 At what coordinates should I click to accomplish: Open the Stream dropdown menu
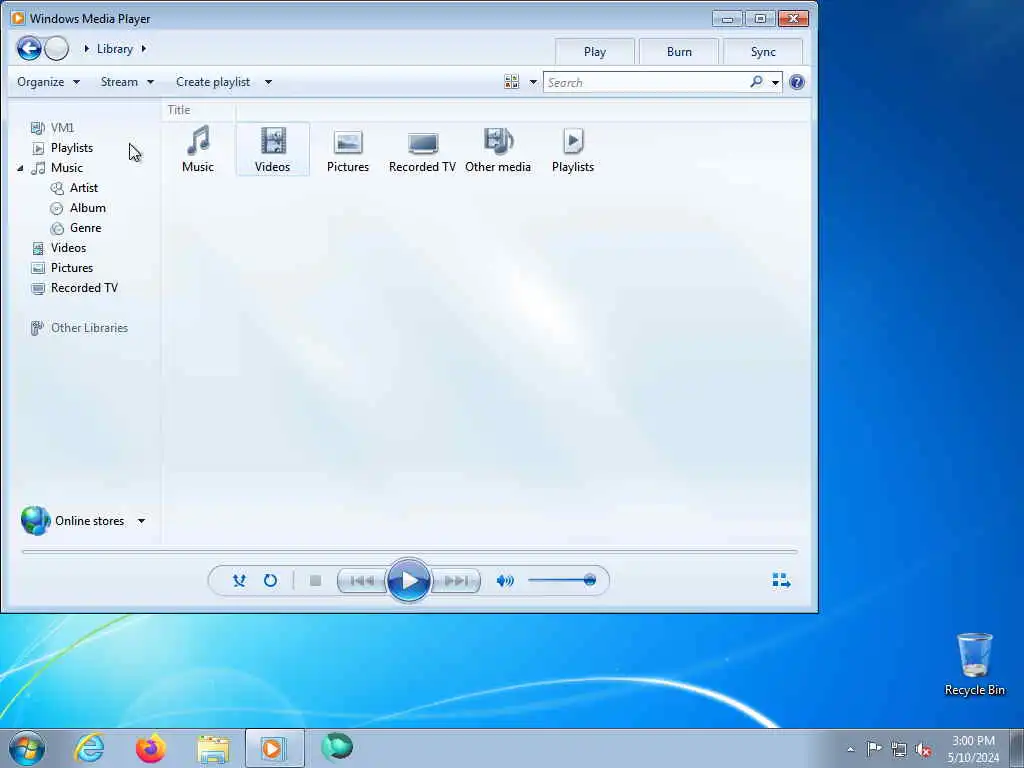127,82
